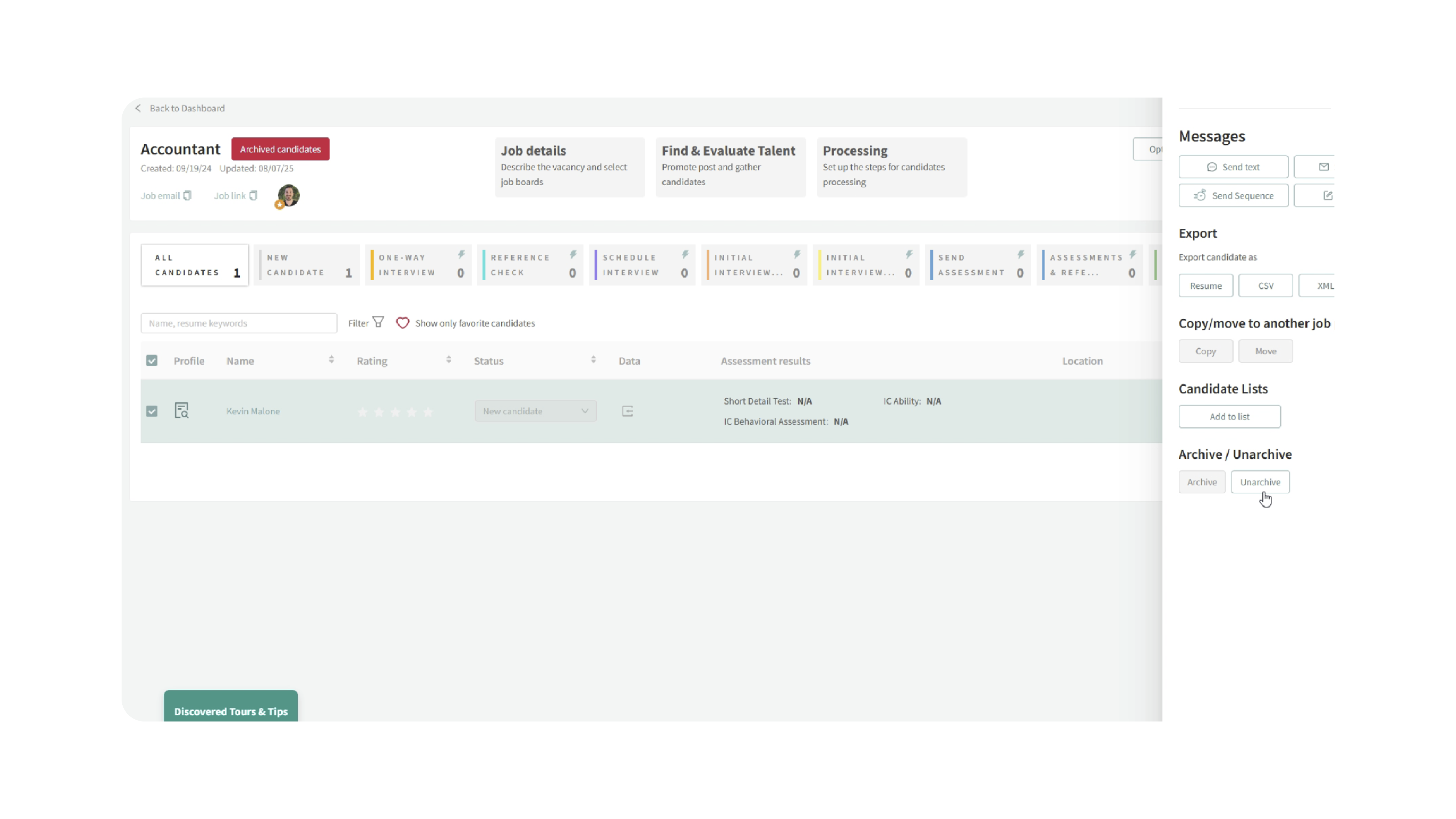Uncheck Kevin Malone's row checkbox

click(x=151, y=411)
